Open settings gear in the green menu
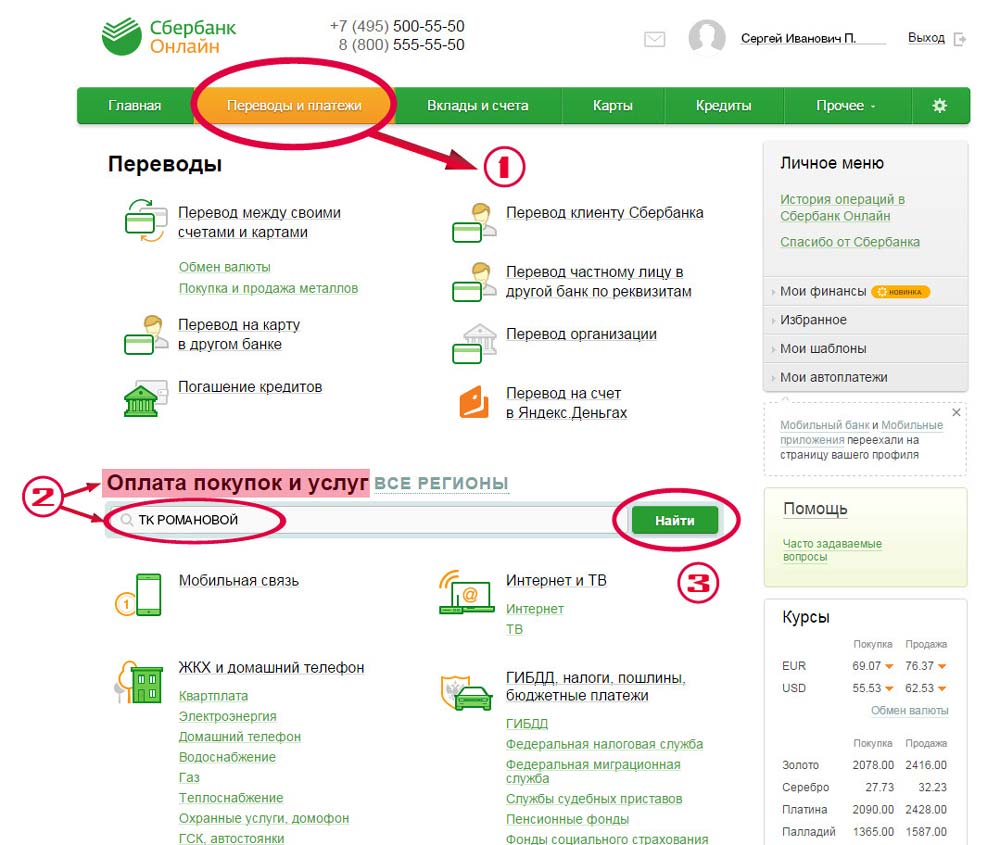 [939, 105]
